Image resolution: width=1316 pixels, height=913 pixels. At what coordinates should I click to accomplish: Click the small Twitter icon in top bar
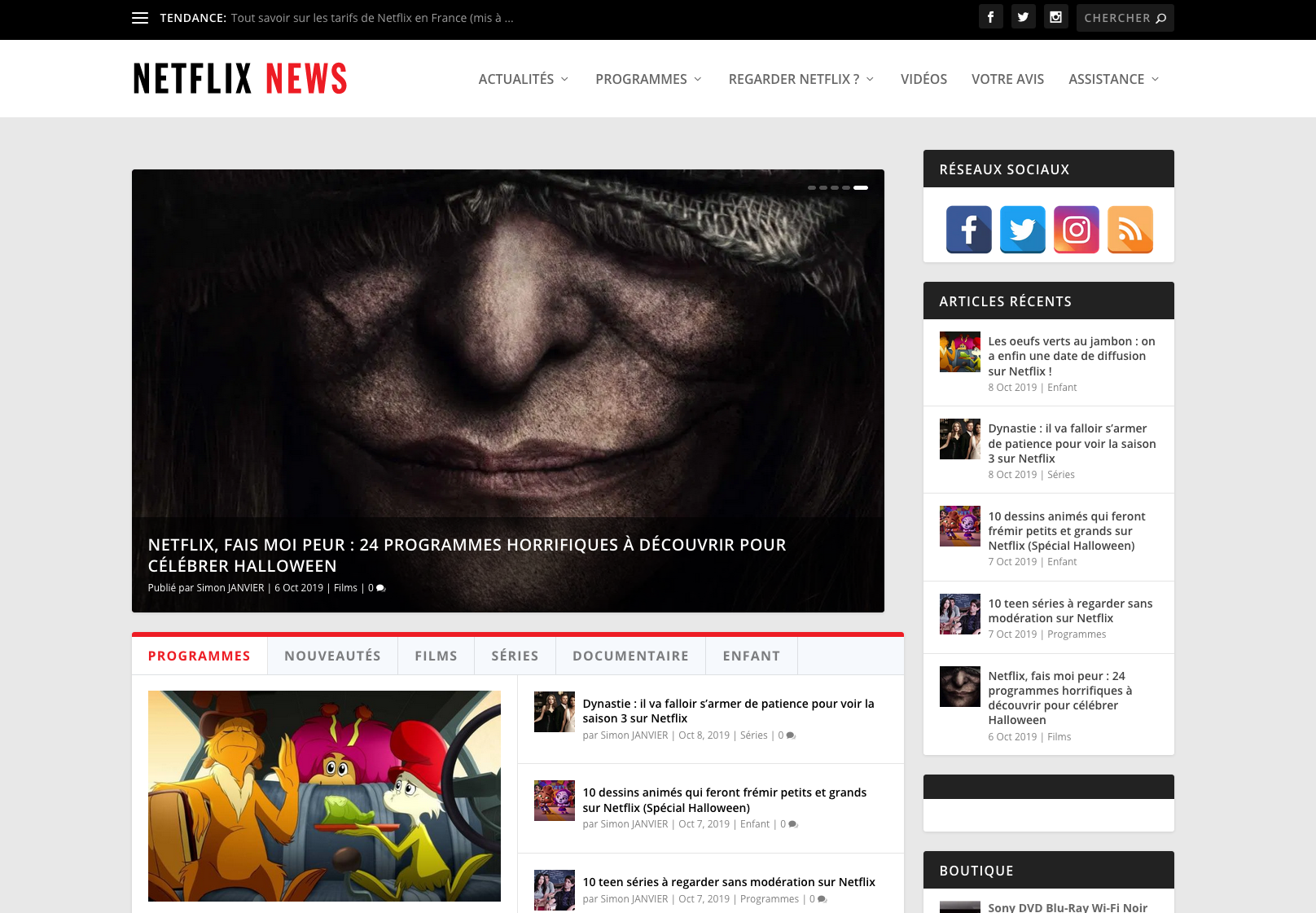[x=1023, y=17]
